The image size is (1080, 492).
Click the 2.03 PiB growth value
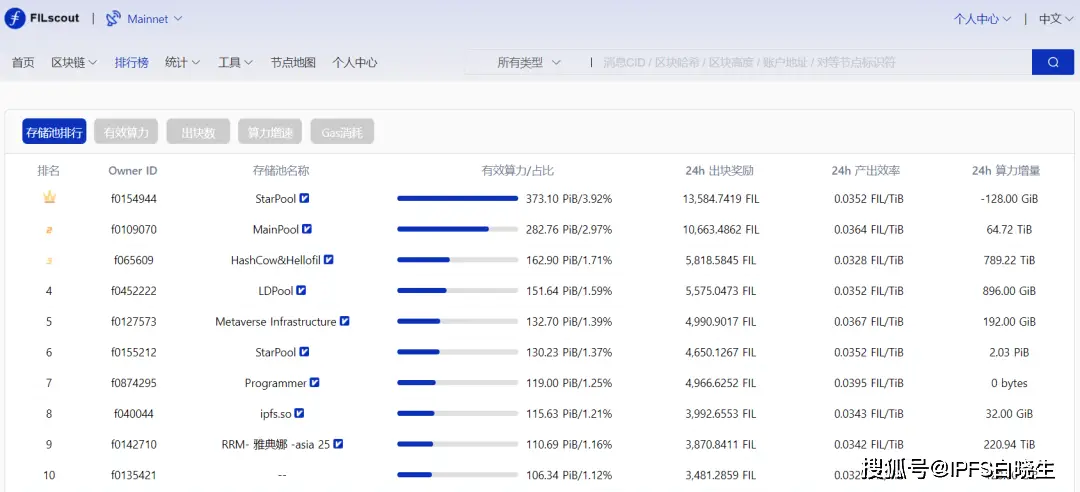tap(1009, 352)
